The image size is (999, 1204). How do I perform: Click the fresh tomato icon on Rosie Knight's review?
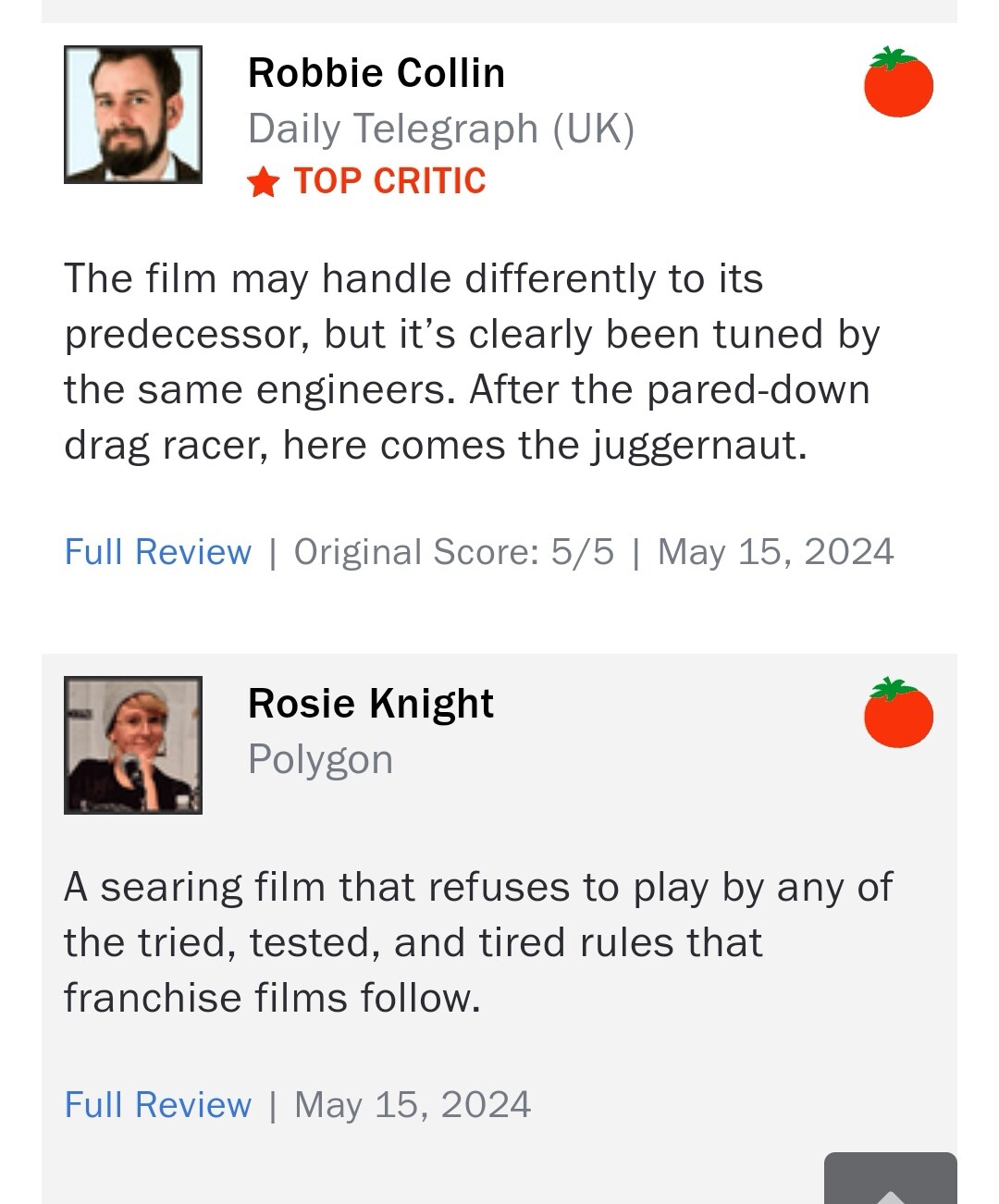[898, 714]
